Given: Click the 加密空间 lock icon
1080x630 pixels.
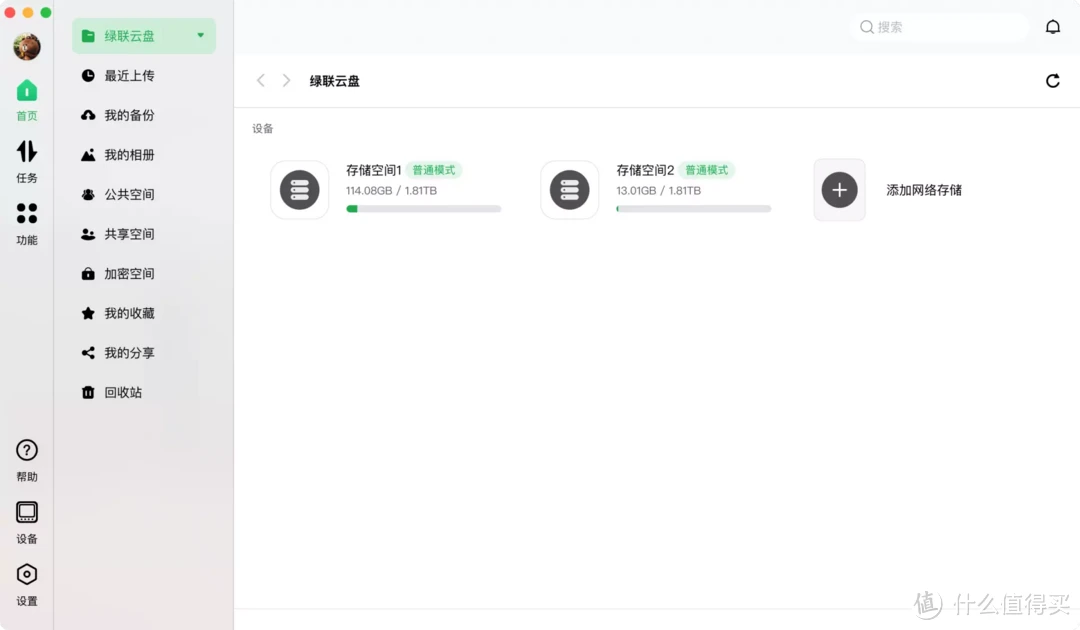Looking at the screenshot, I should coord(88,273).
